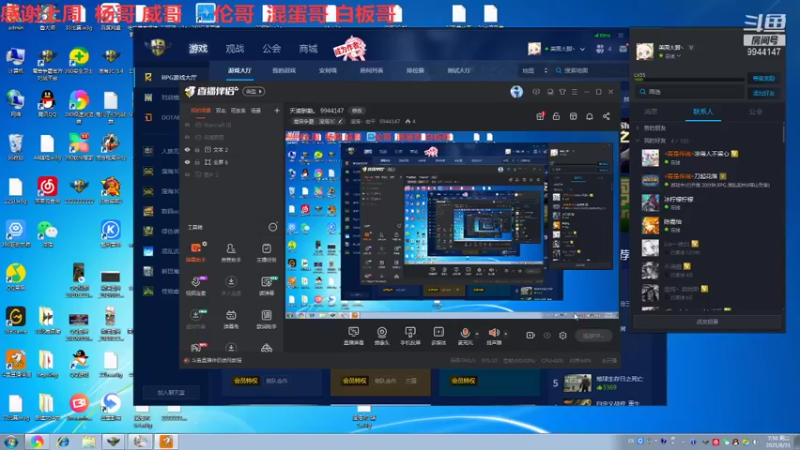Click the friends list vertical scrollbar
The width and height of the screenshot is (800, 450).
coord(784,134)
